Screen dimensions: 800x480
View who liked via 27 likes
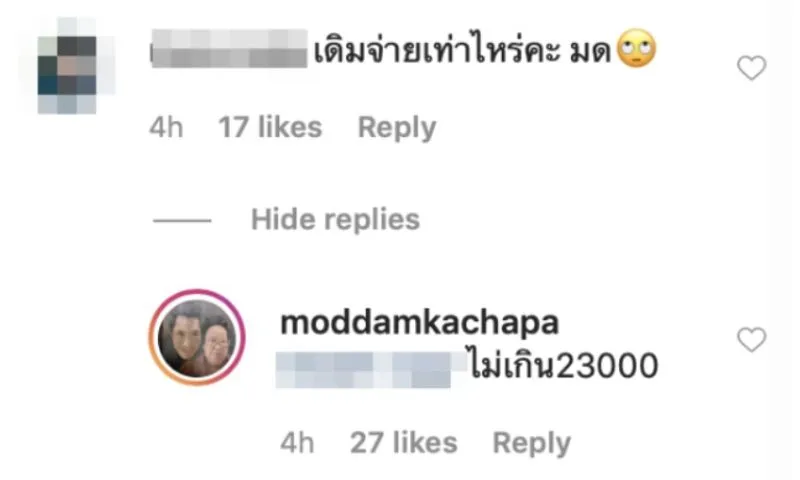(404, 443)
